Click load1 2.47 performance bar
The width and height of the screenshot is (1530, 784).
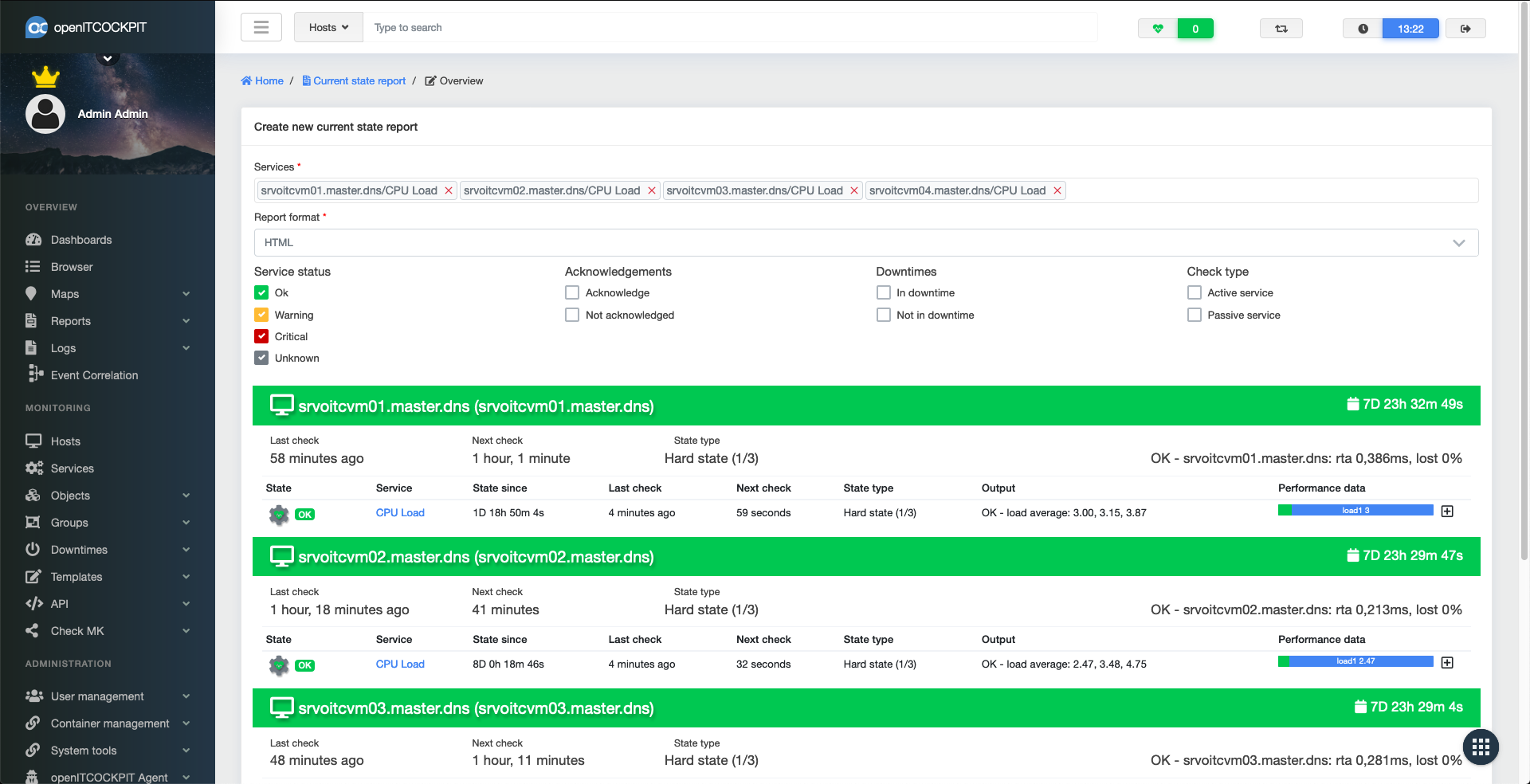click(x=1355, y=661)
